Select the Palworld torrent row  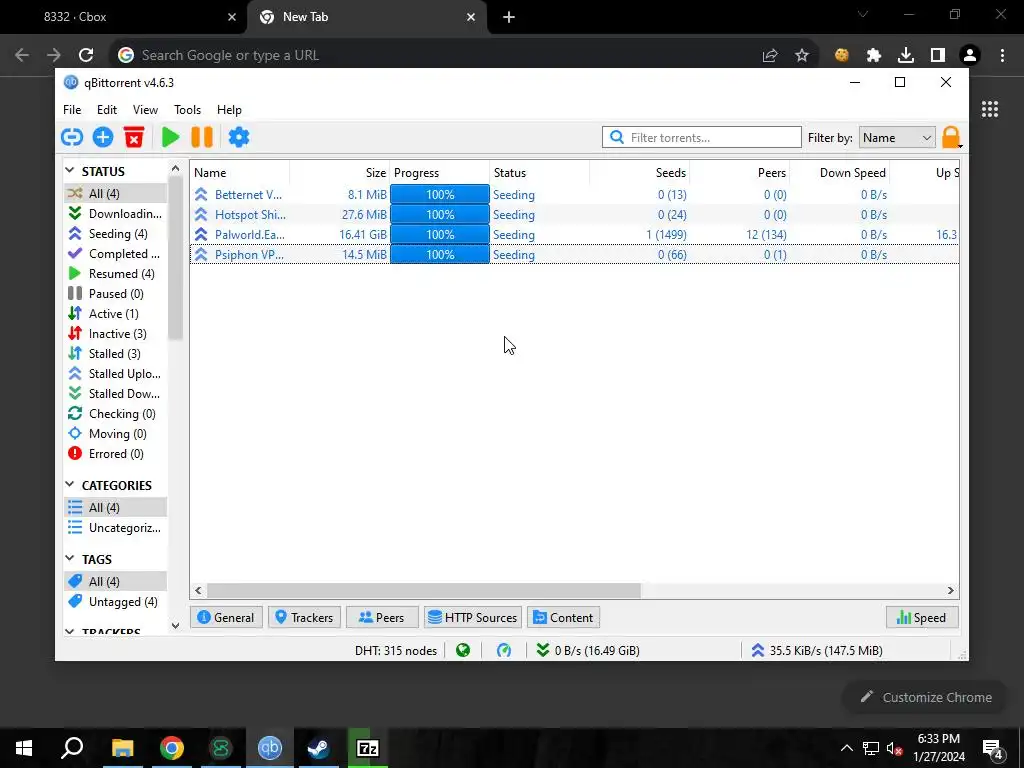574,234
